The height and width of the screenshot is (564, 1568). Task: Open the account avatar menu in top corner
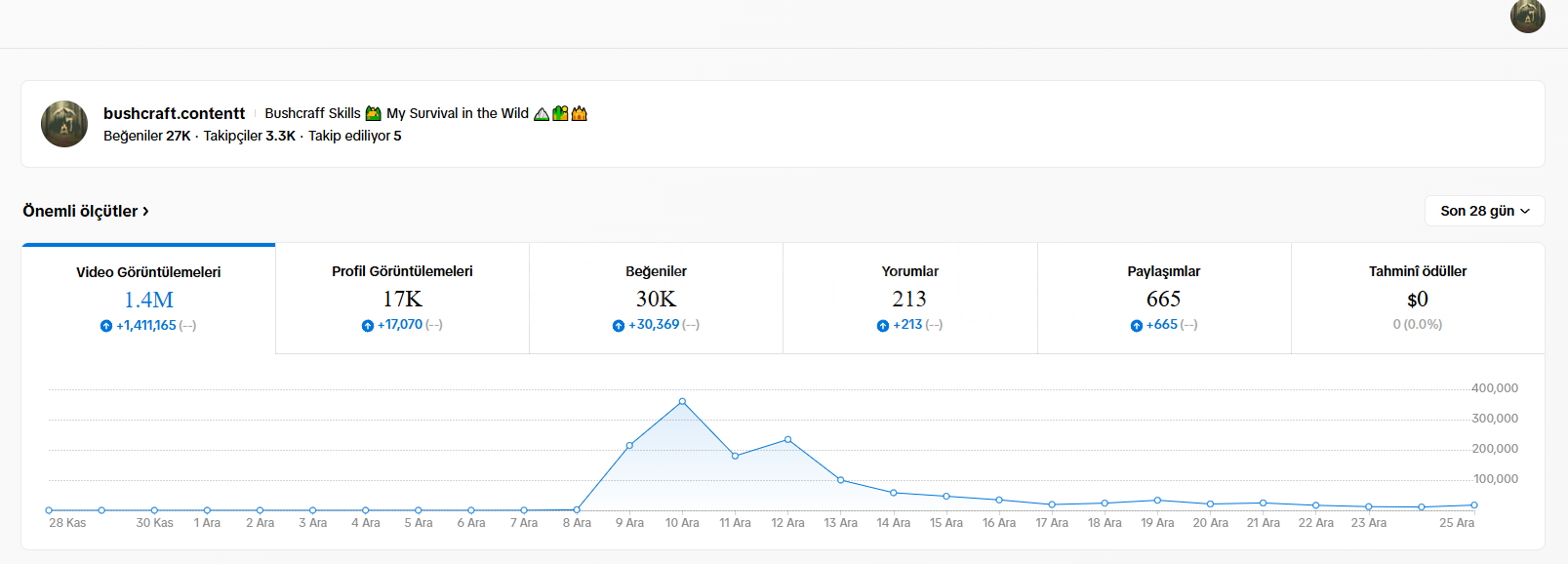click(1527, 16)
